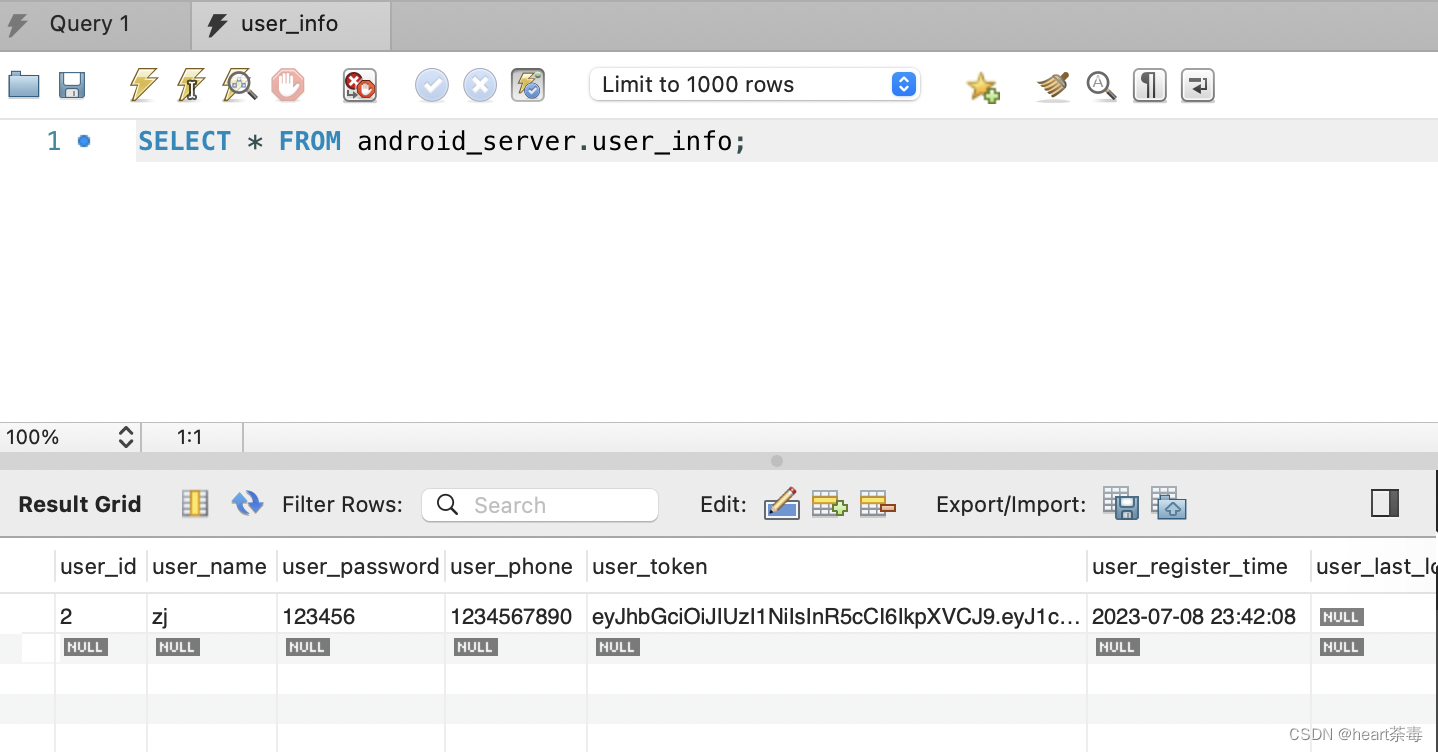Export recordset to an external file
The image size is (1438, 752).
[1120, 504]
